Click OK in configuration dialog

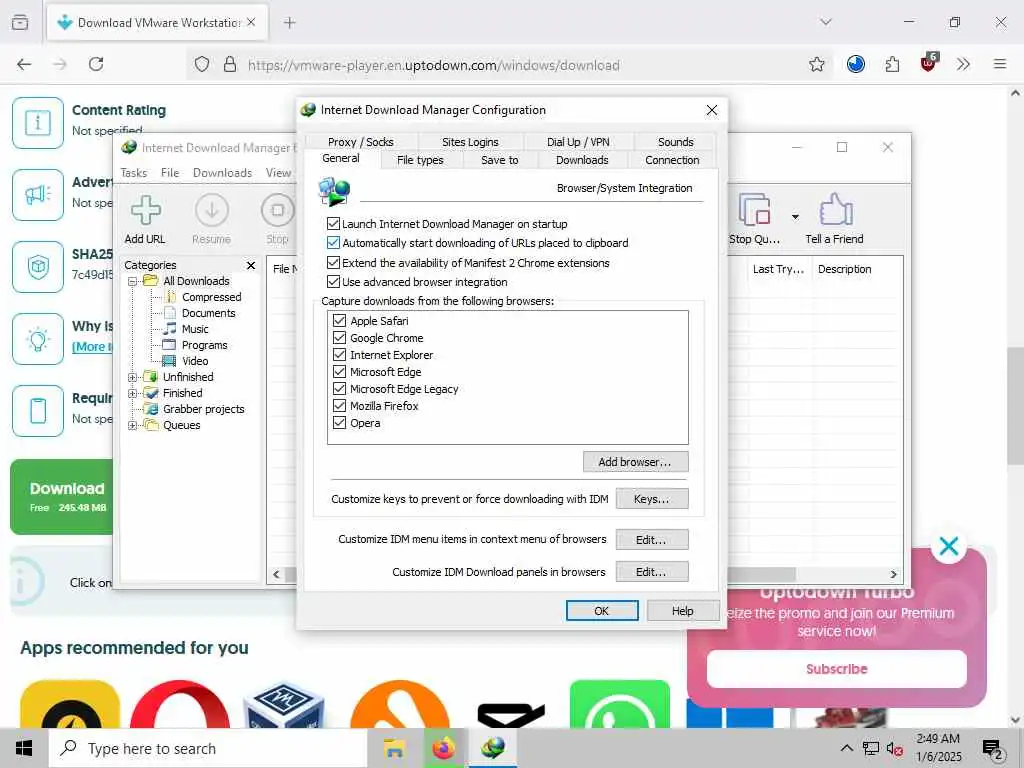click(x=602, y=611)
